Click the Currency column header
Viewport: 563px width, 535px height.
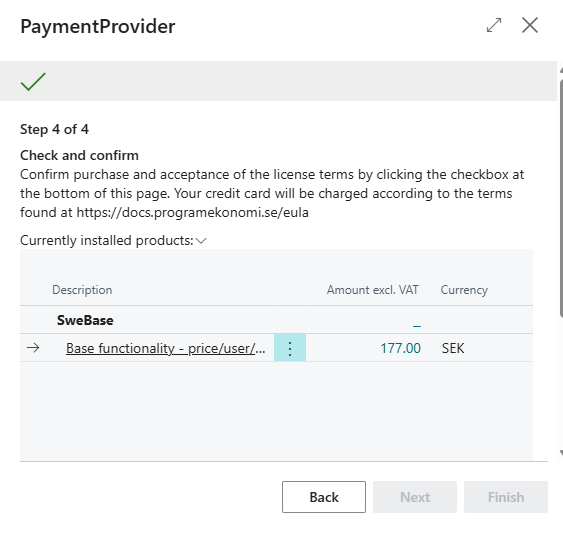(x=464, y=290)
